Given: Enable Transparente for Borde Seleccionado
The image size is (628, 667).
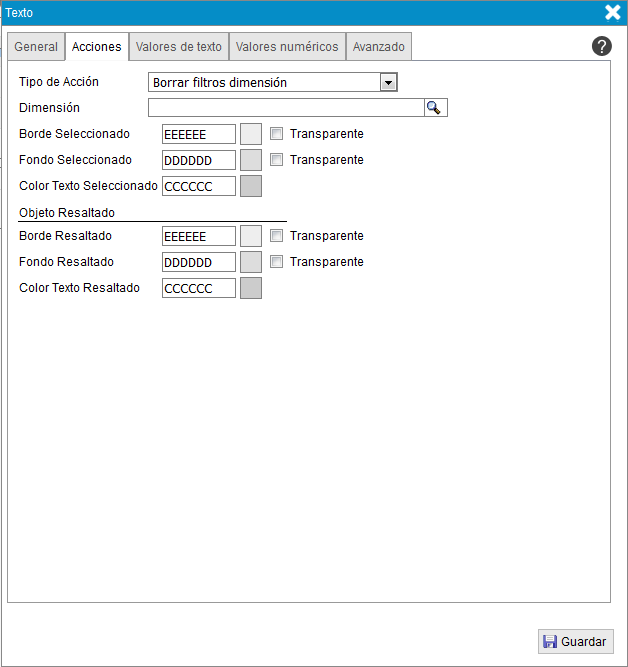Looking at the screenshot, I should pos(277,134).
